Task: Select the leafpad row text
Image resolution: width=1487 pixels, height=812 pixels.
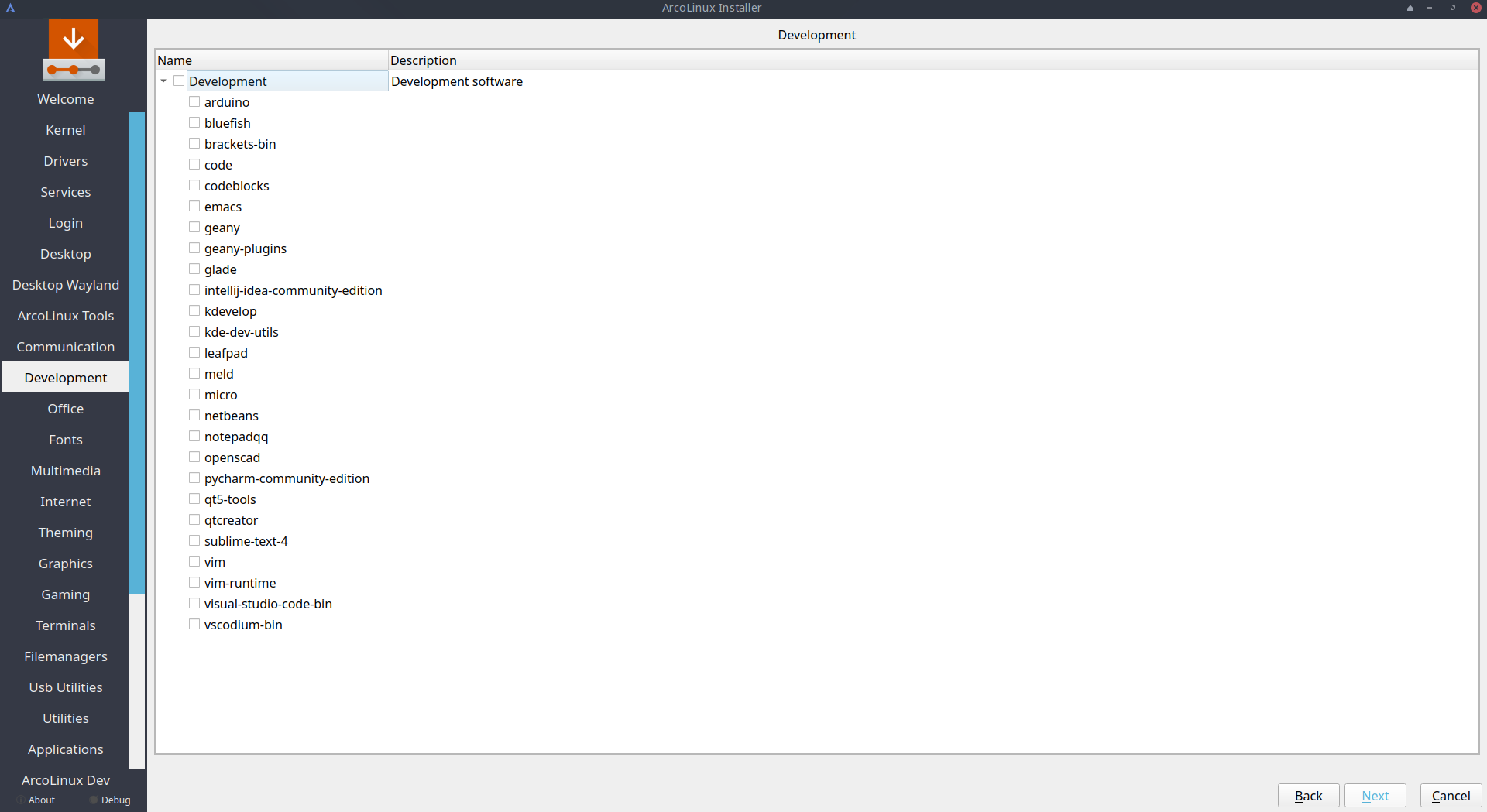Action: point(226,353)
